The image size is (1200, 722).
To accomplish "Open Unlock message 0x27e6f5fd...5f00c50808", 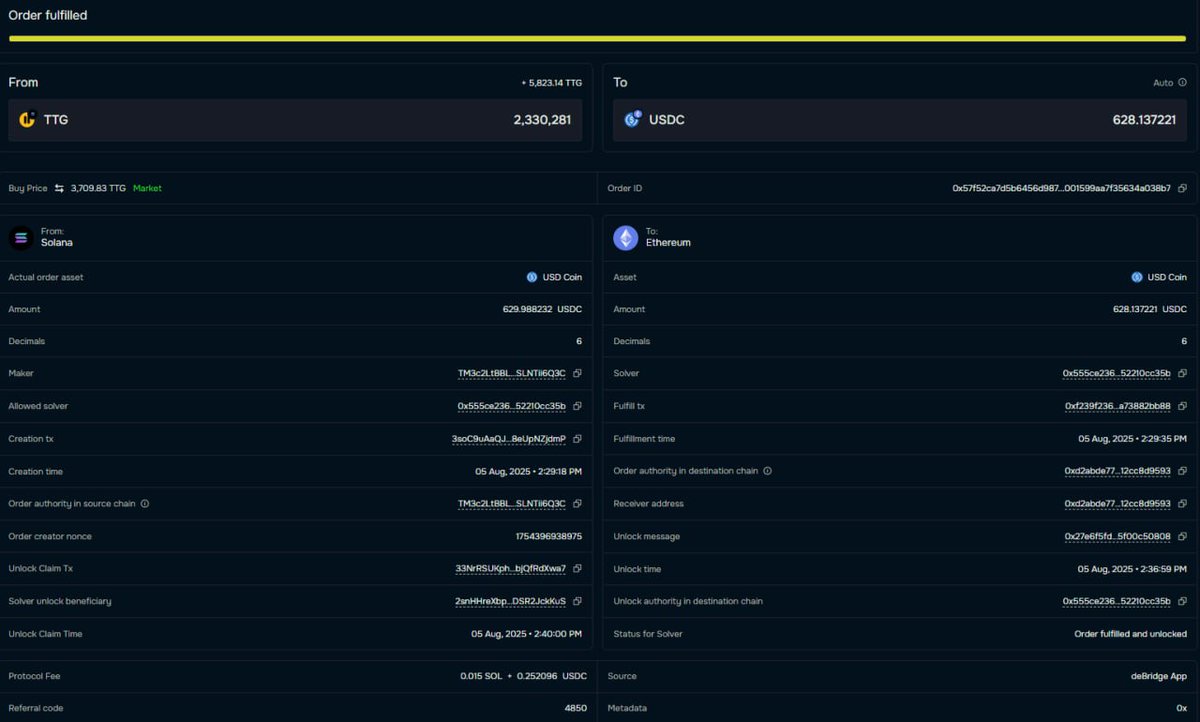I will point(1118,536).
